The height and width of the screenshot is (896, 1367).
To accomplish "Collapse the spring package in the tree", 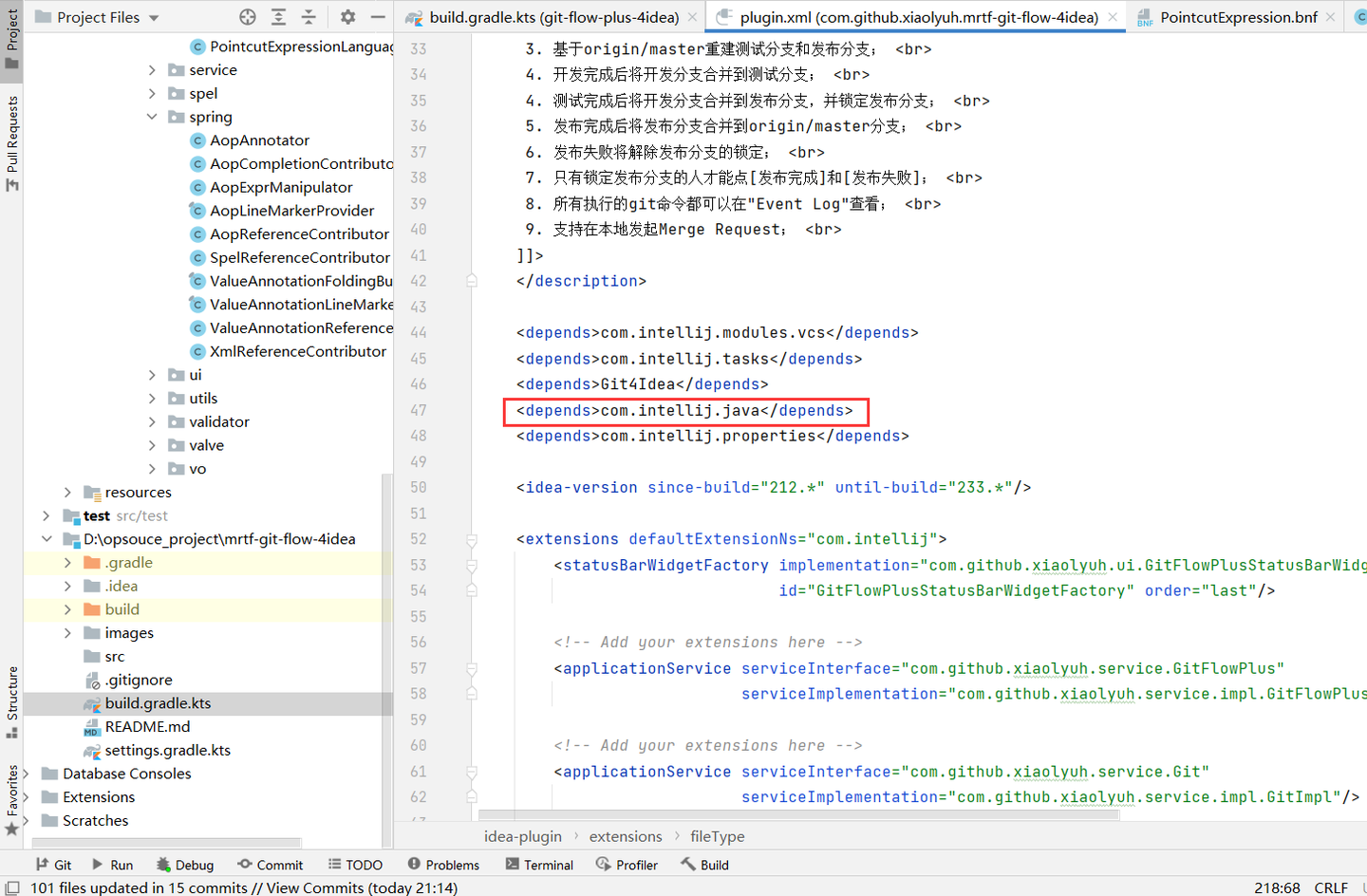I will pos(152,117).
